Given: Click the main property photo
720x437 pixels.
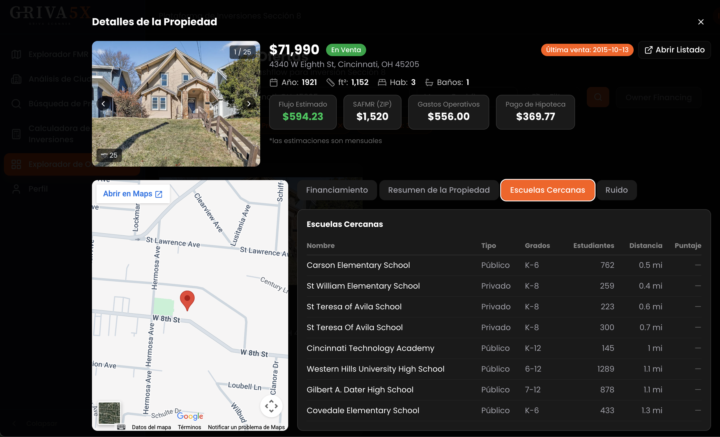Looking at the screenshot, I should click(176, 104).
